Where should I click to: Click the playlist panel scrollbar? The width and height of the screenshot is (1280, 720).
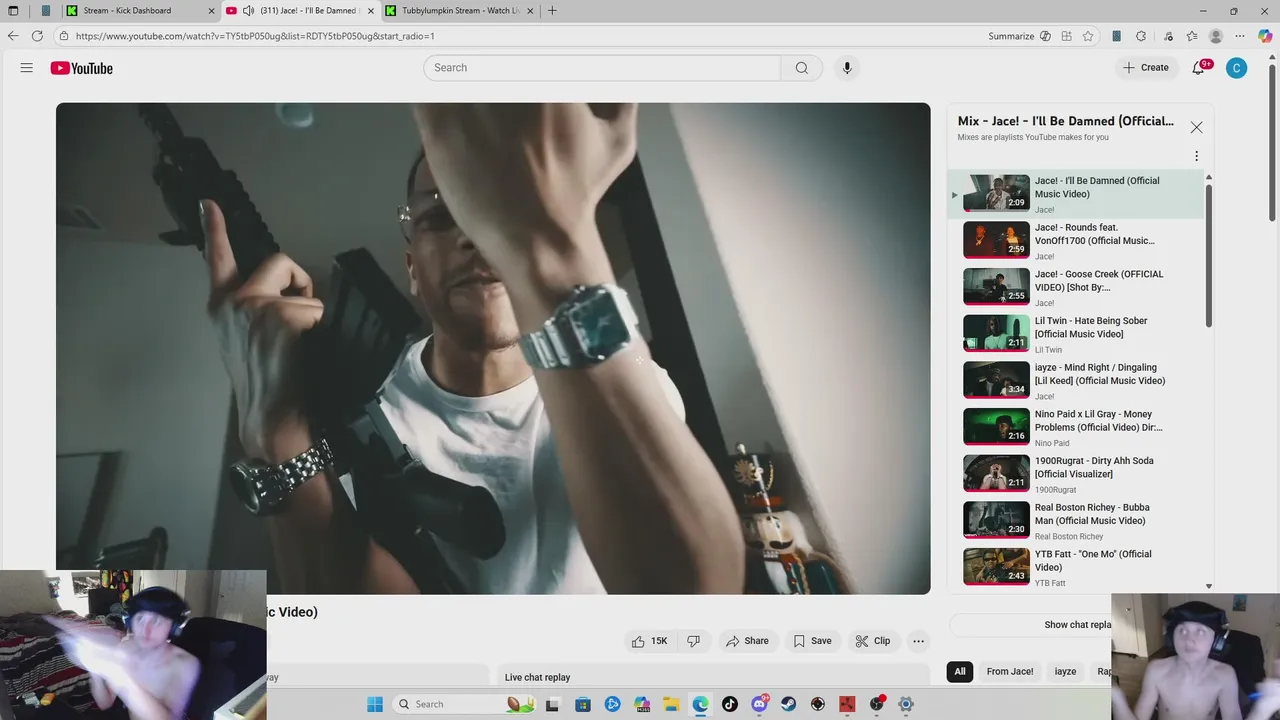pyautogui.click(x=1209, y=254)
